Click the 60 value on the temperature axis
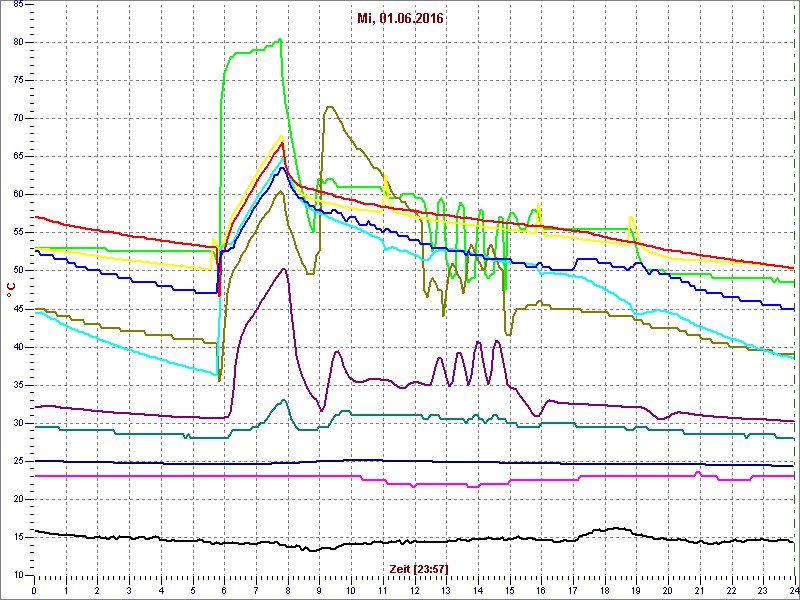The image size is (800, 600). (x=18, y=194)
